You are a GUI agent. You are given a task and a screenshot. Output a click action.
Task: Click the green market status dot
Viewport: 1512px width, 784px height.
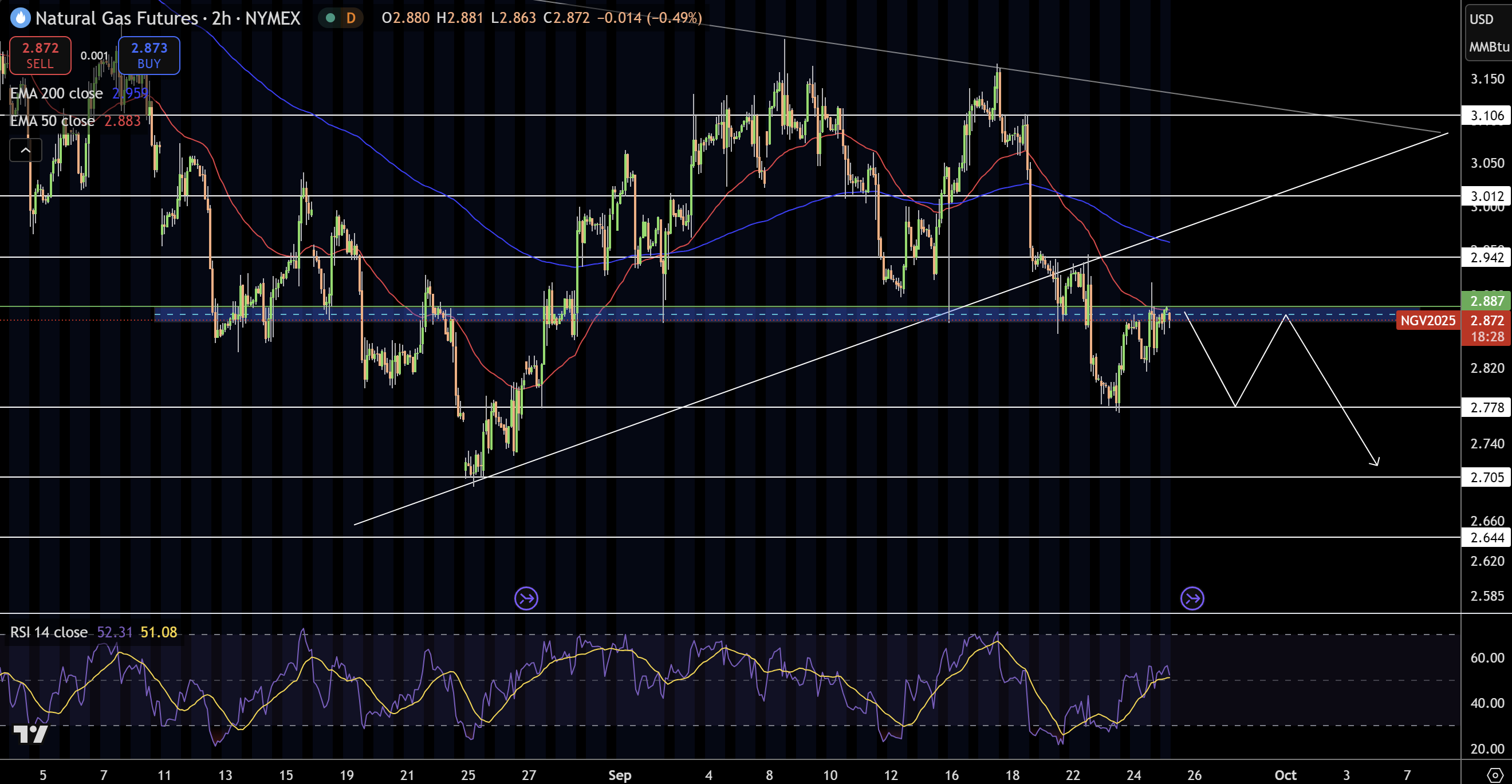pyautogui.click(x=330, y=18)
